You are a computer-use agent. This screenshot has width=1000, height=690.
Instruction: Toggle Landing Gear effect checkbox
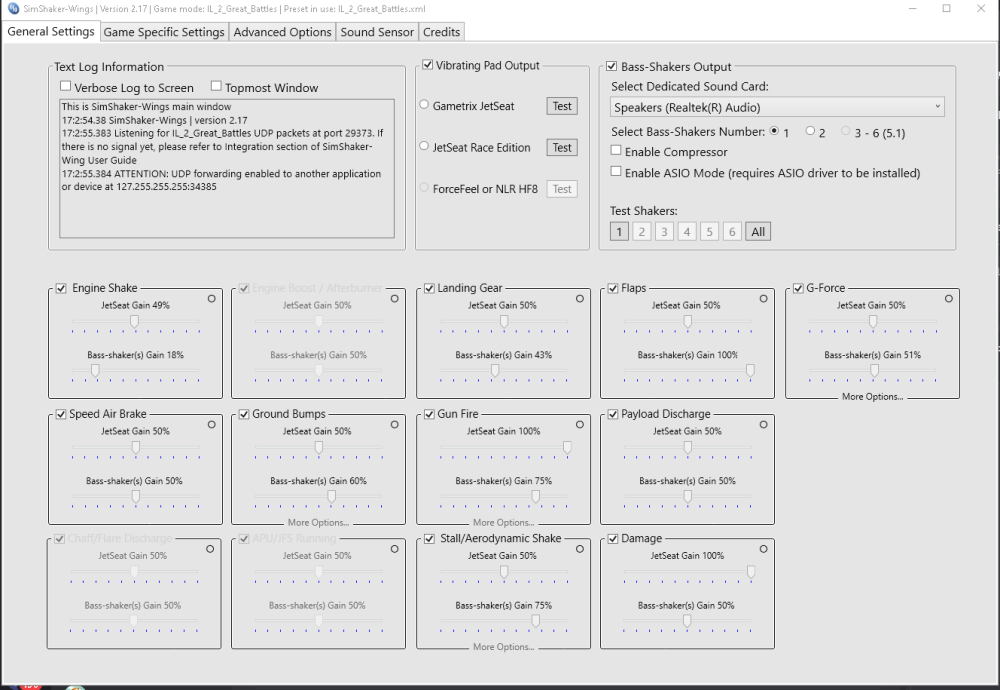pyautogui.click(x=429, y=288)
